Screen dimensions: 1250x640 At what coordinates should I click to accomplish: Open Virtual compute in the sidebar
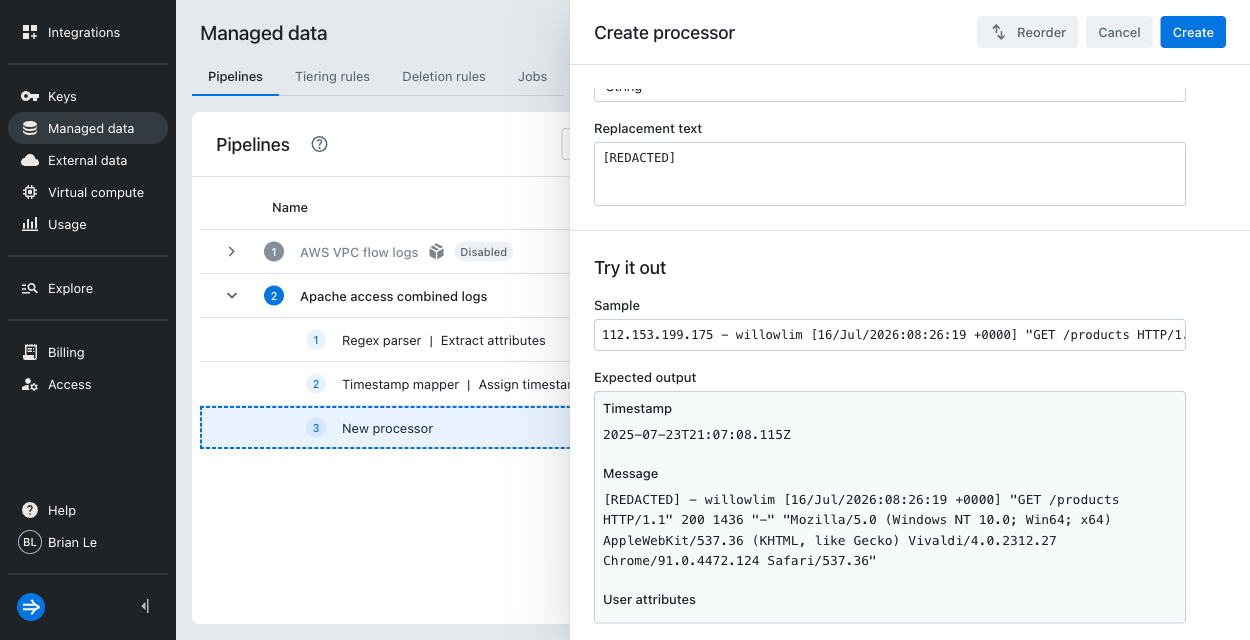(x=88, y=192)
